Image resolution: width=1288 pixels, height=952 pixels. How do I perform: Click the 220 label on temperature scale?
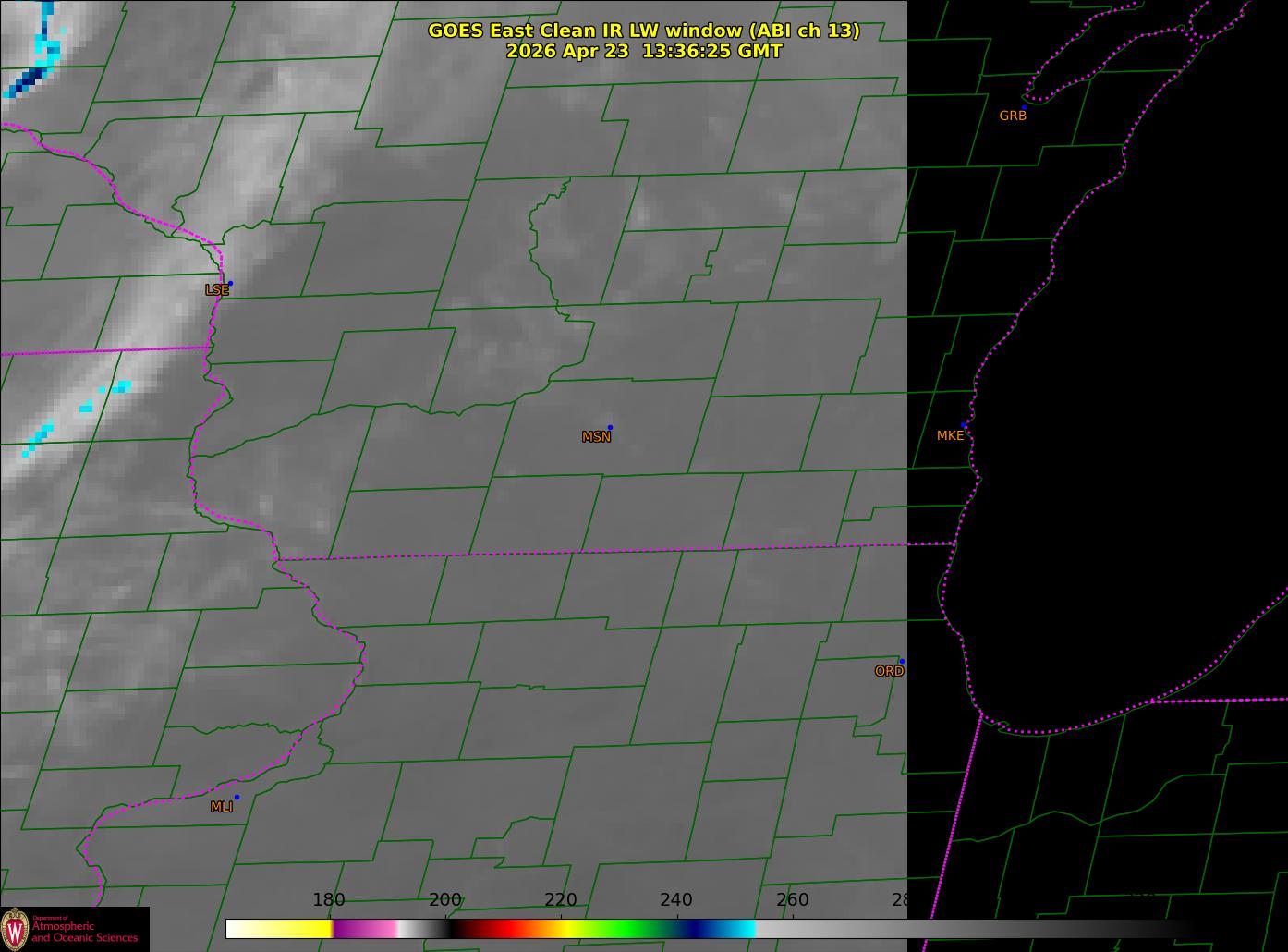pyautogui.click(x=561, y=900)
